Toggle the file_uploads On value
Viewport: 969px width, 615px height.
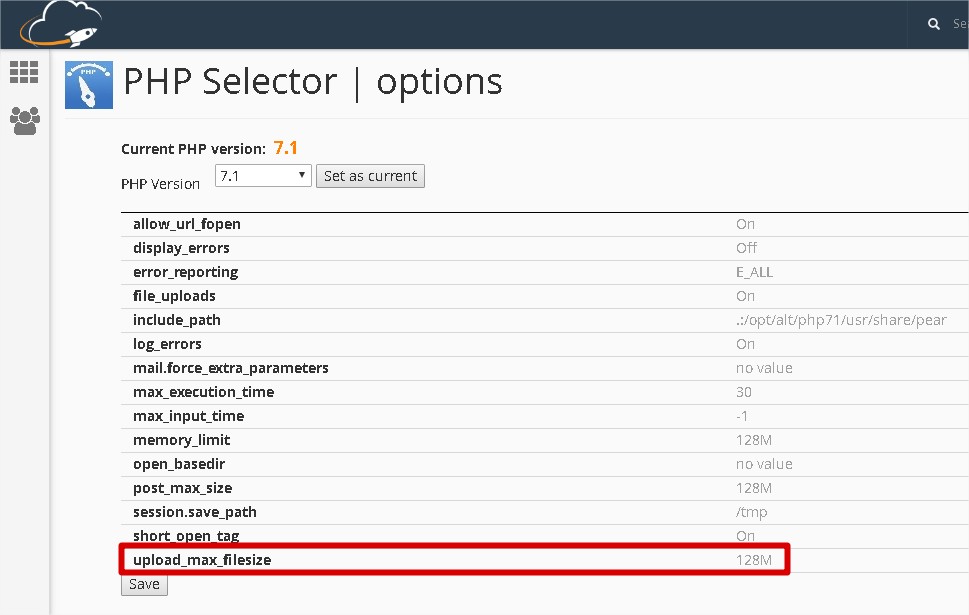745,296
